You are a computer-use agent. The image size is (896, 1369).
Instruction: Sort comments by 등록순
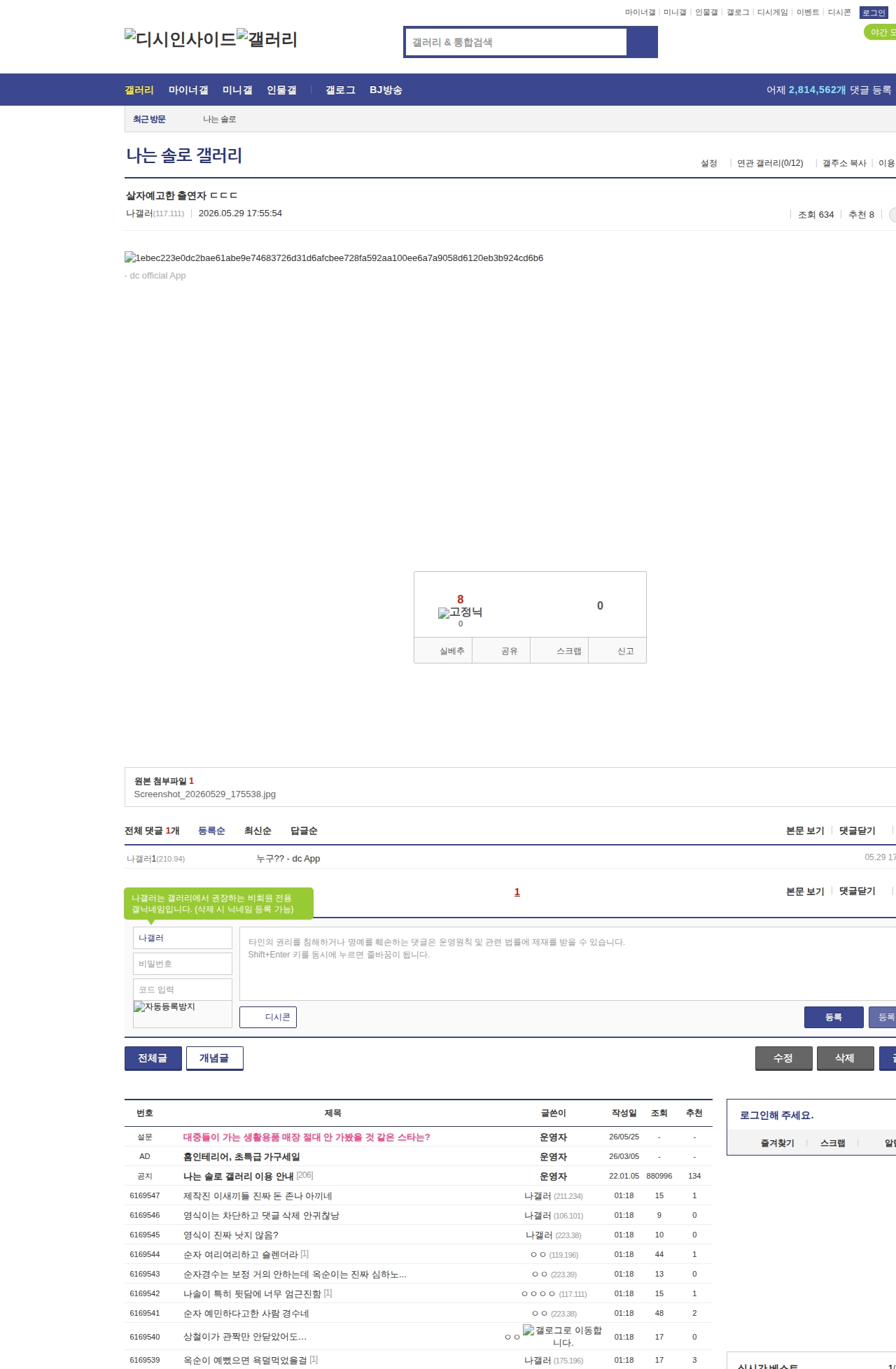click(x=211, y=831)
